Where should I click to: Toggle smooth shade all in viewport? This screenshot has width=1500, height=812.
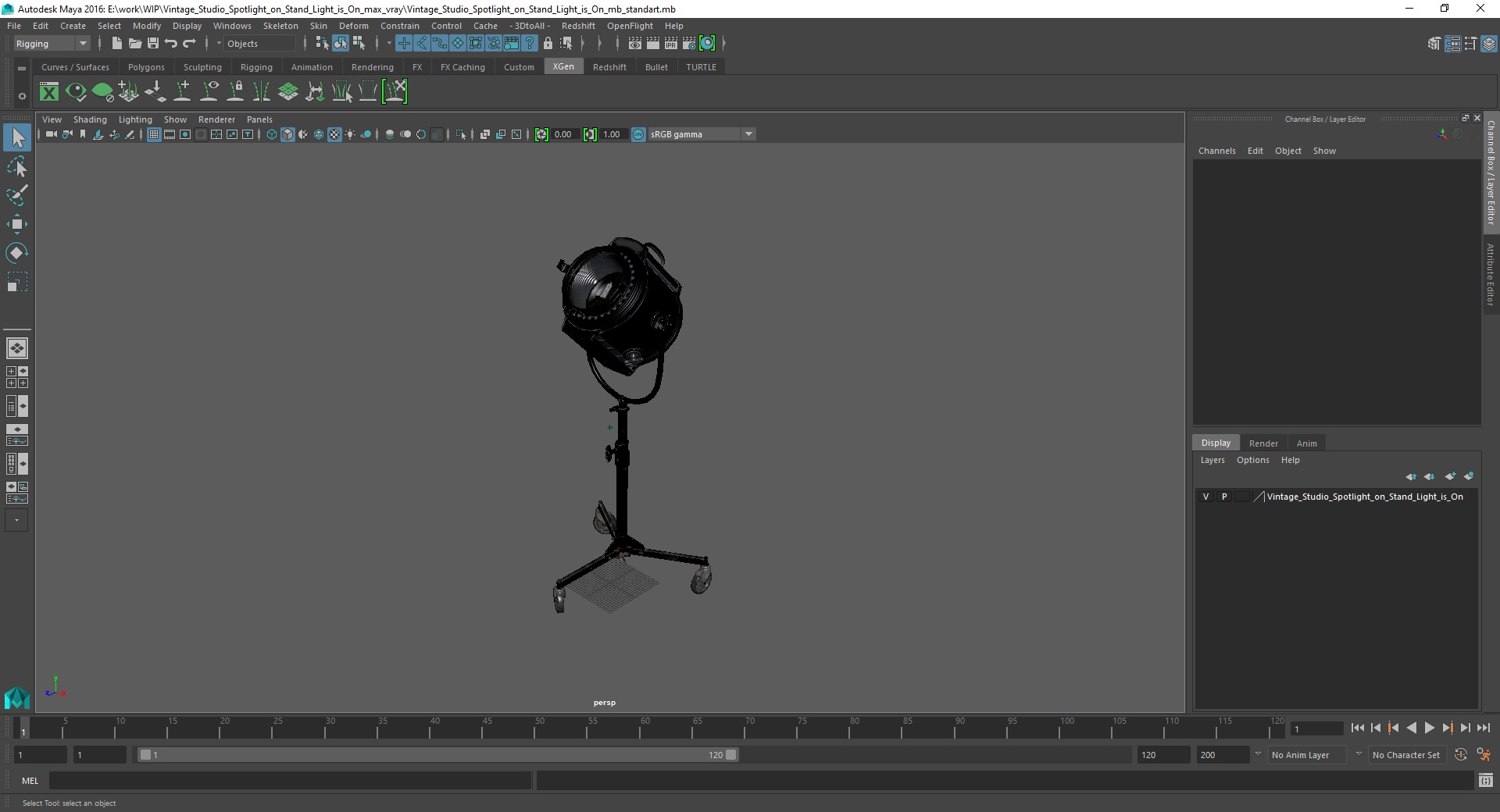point(287,134)
